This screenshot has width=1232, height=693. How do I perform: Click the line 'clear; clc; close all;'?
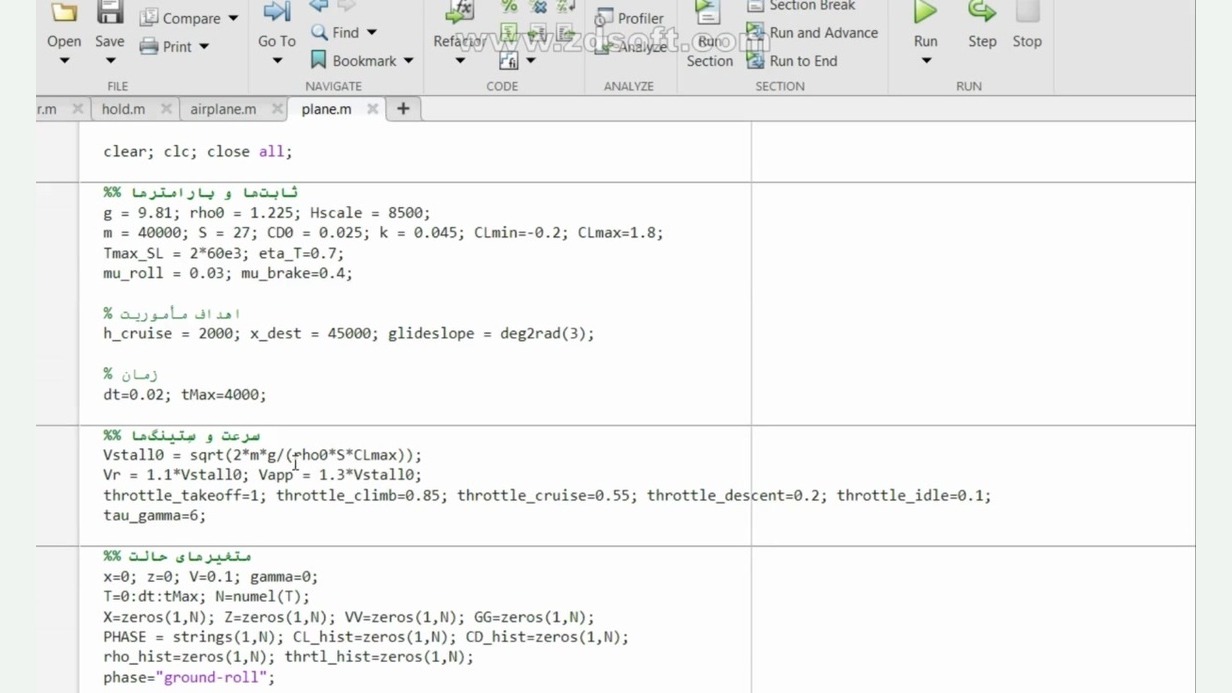coord(198,152)
